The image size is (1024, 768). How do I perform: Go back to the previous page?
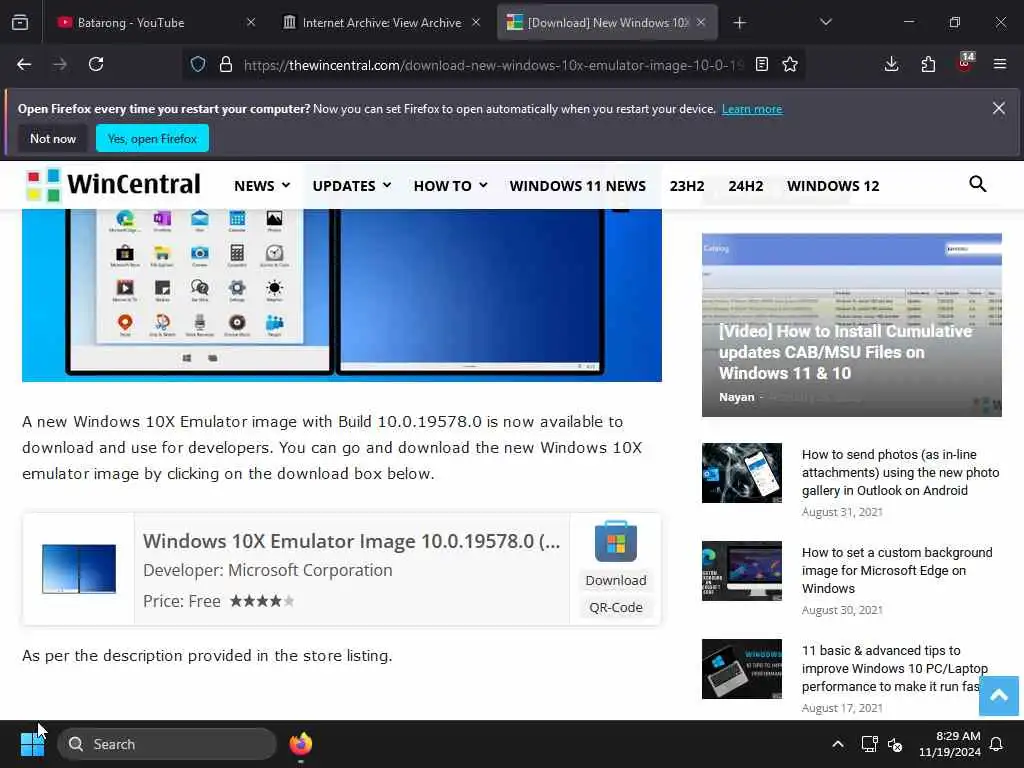pos(24,64)
